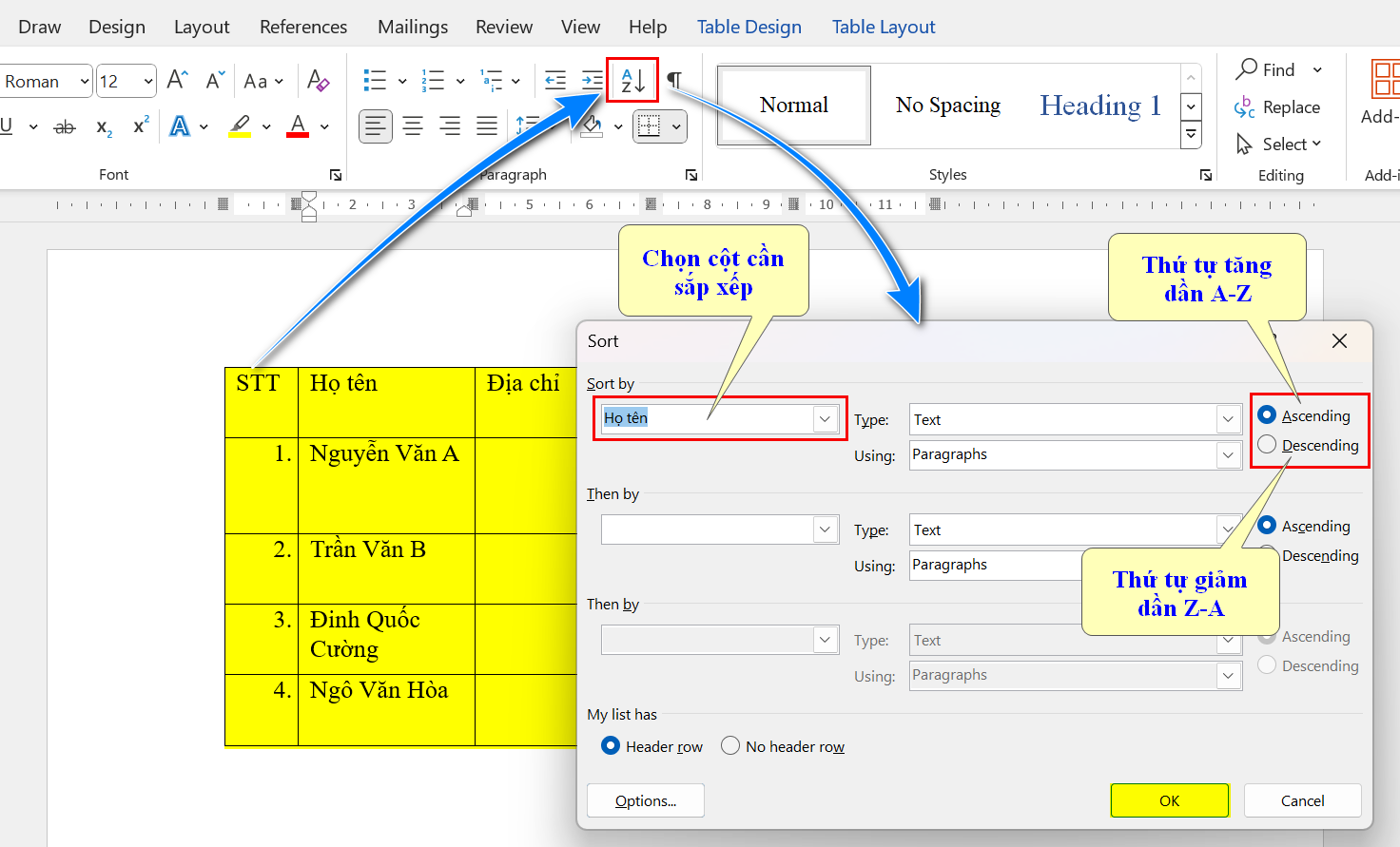Apply strikethrough formatting
This screenshot has width=1400, height=847.
[65, 126]
